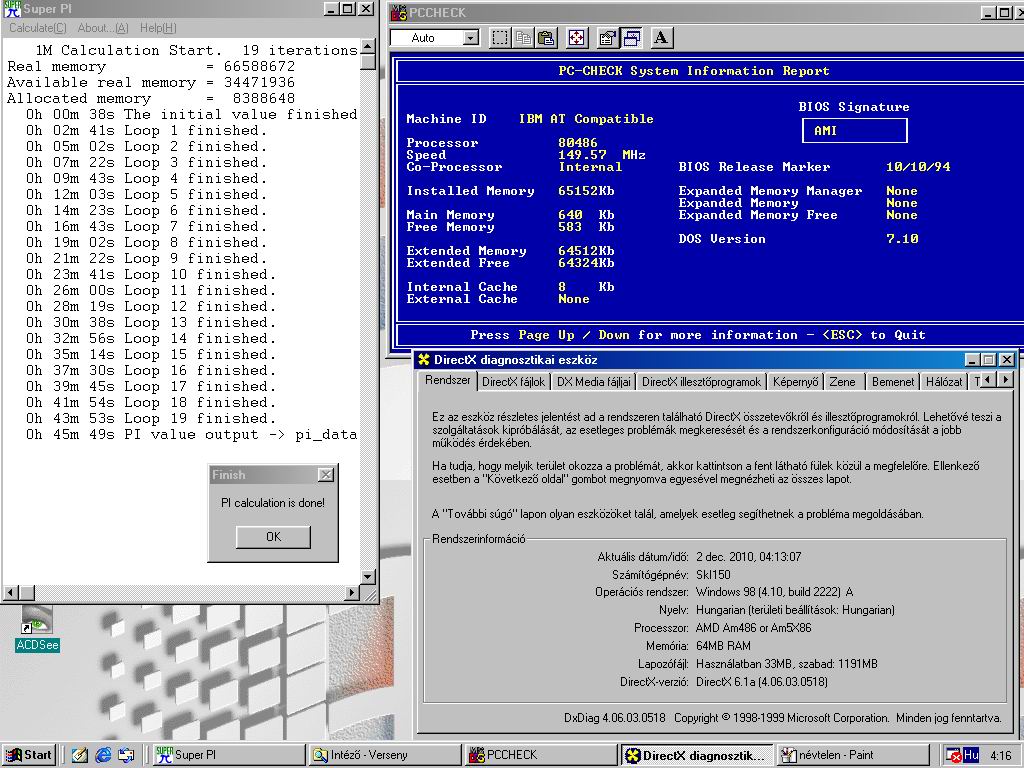Click tab strip right scroll arrow in DirectX
Image resolution: width=1024 pixels, height=768 pixels.
(x=1005, y=379)
